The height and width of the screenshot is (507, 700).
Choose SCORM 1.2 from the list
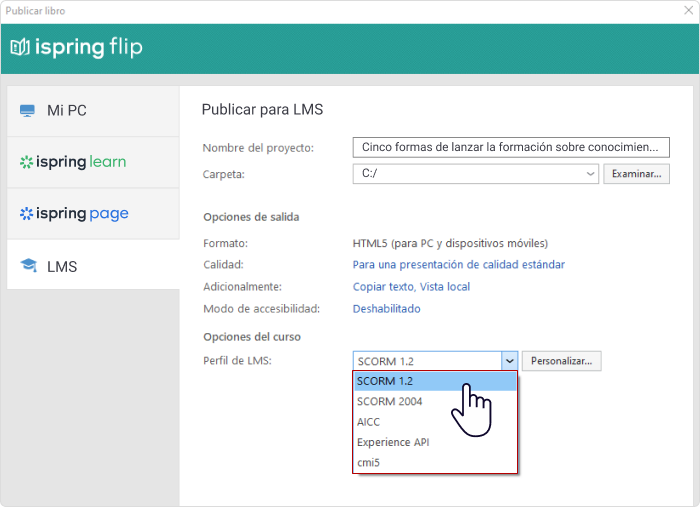(x=435, y=381)
